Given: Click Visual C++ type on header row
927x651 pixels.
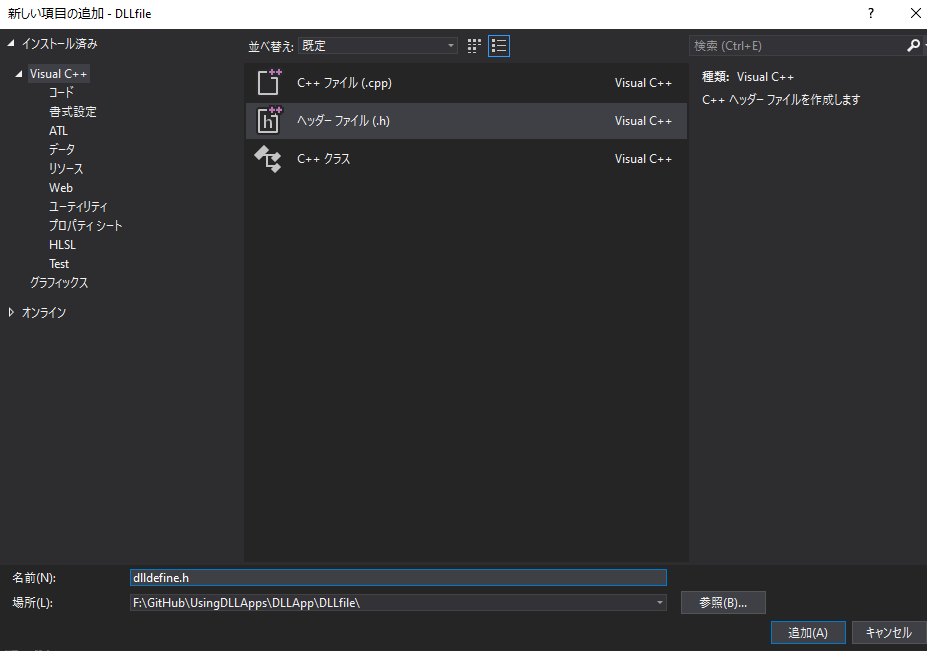Looking at the screenshot, I should tap(643, 121).
